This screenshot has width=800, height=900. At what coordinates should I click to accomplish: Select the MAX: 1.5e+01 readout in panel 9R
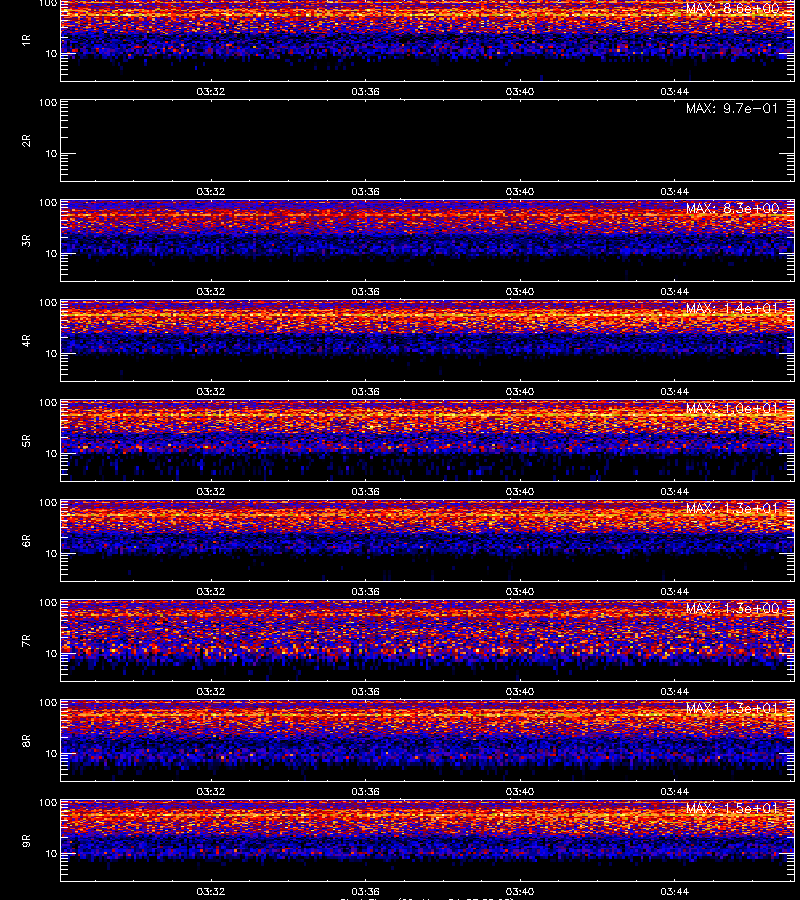click(x=732, y=808)
